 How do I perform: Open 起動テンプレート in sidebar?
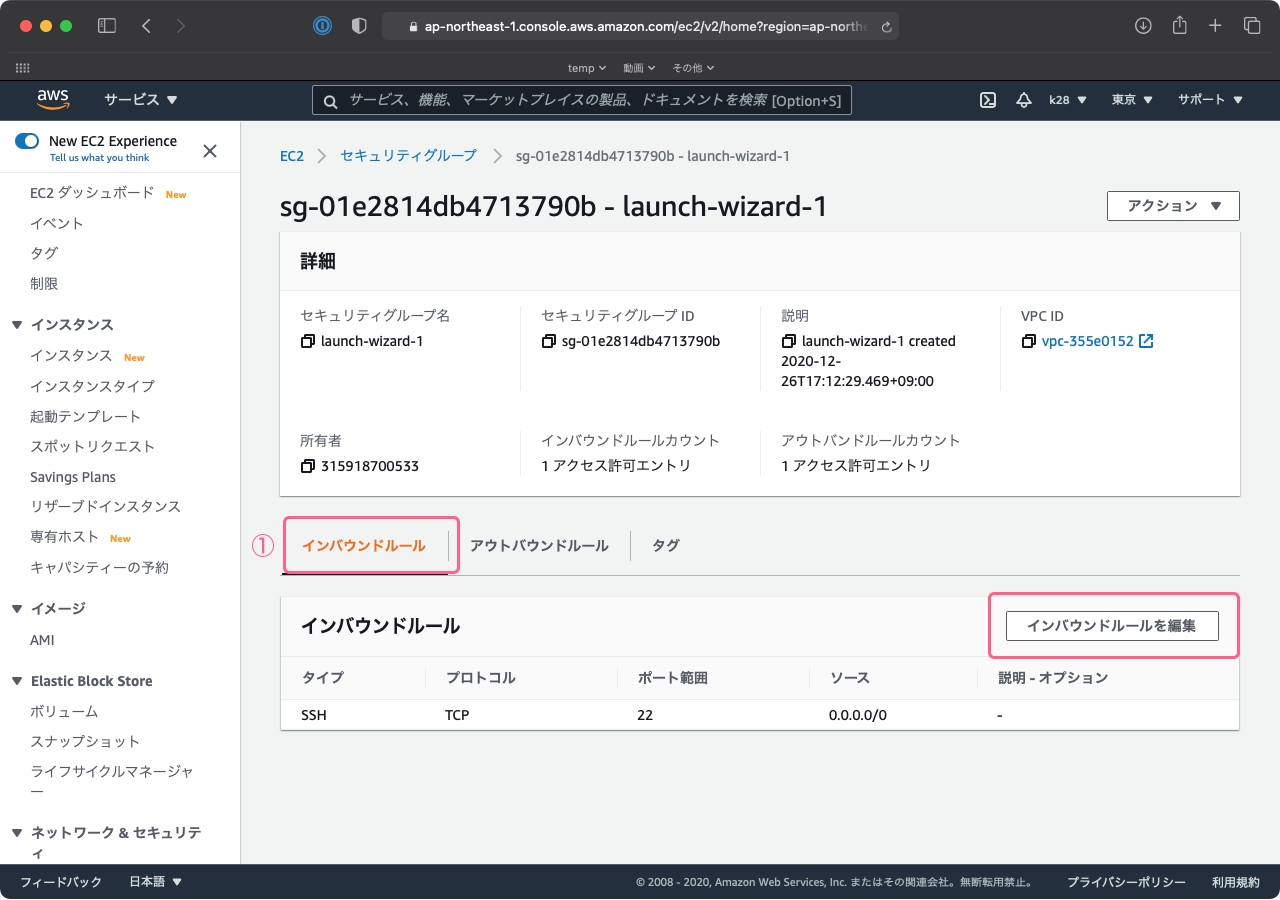coord(85,416)
